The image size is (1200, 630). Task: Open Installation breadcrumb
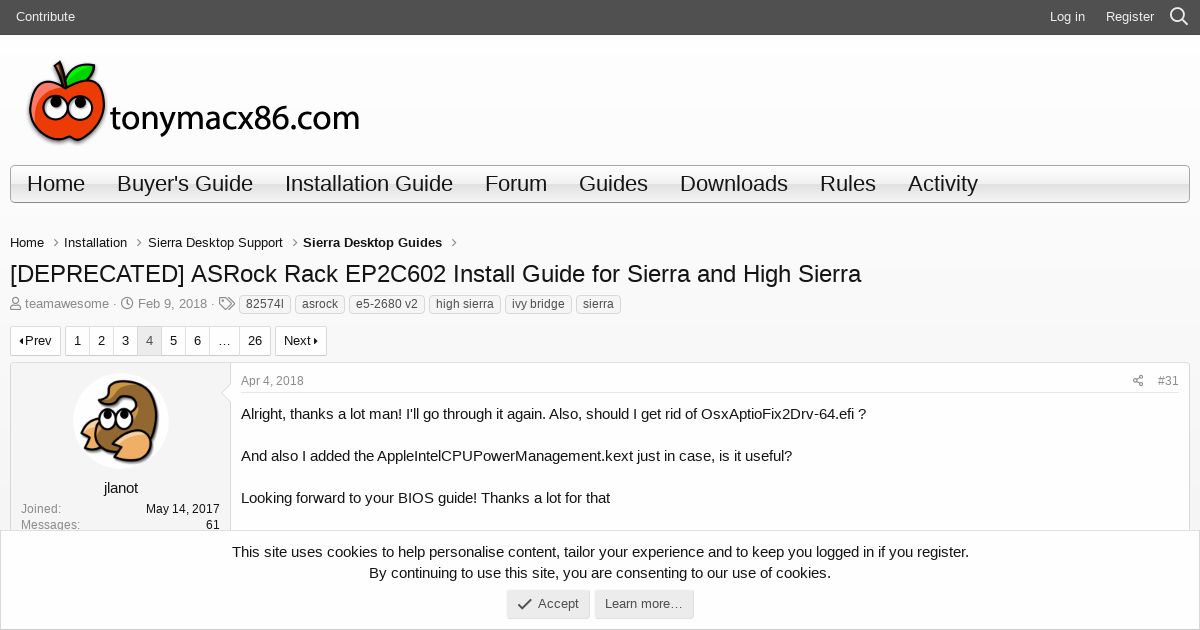click(95, 243)
